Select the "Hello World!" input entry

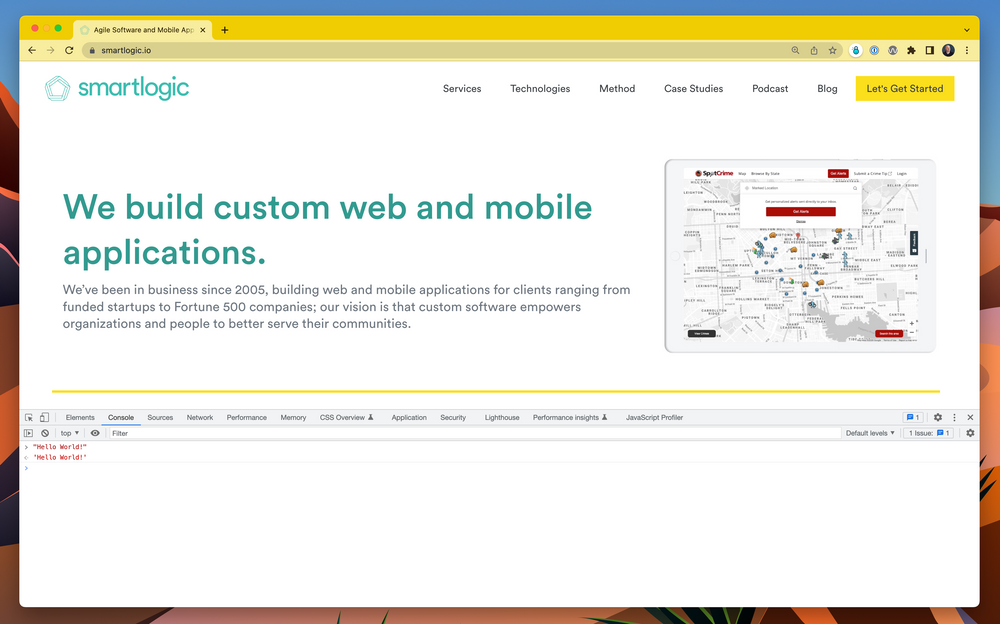tap(59, 447)
